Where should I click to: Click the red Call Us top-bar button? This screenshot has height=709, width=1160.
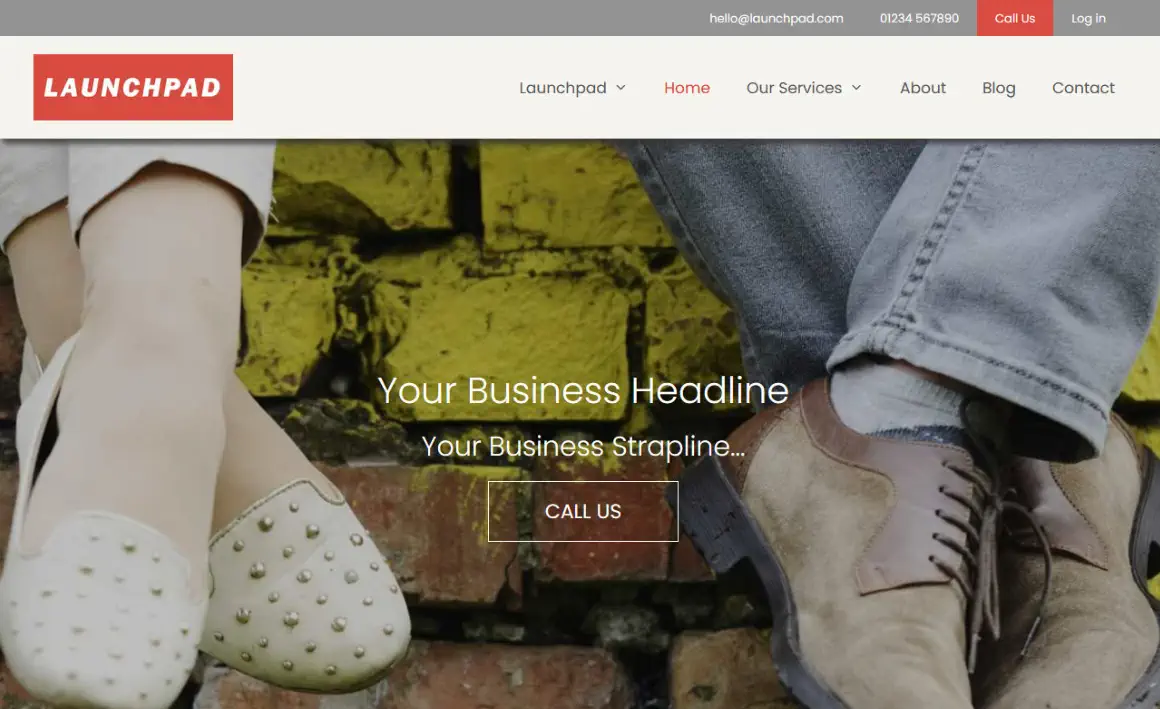pyautogui.click(x=1014, y=18)
